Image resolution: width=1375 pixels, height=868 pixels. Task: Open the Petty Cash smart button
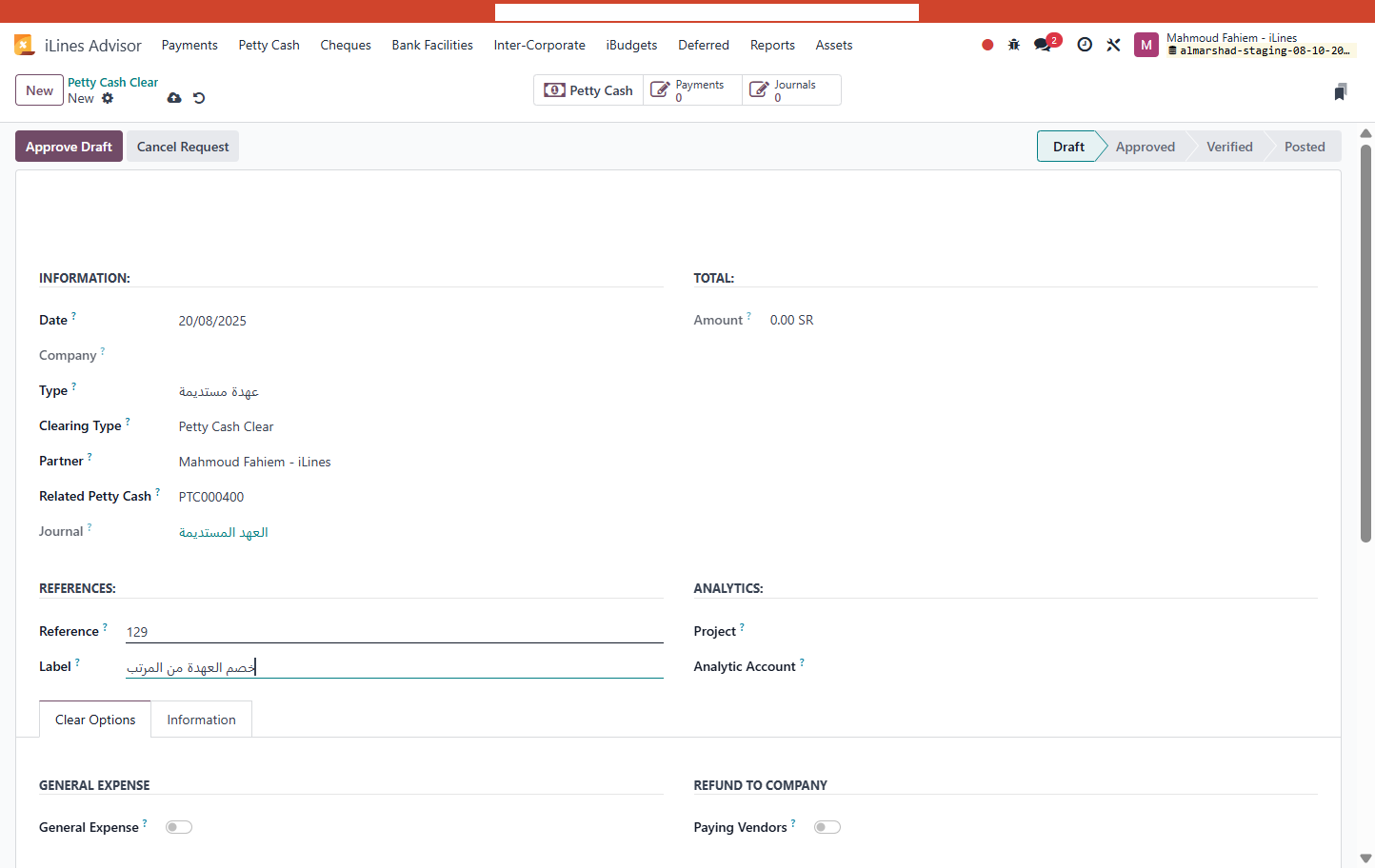(x=588, y=90)
